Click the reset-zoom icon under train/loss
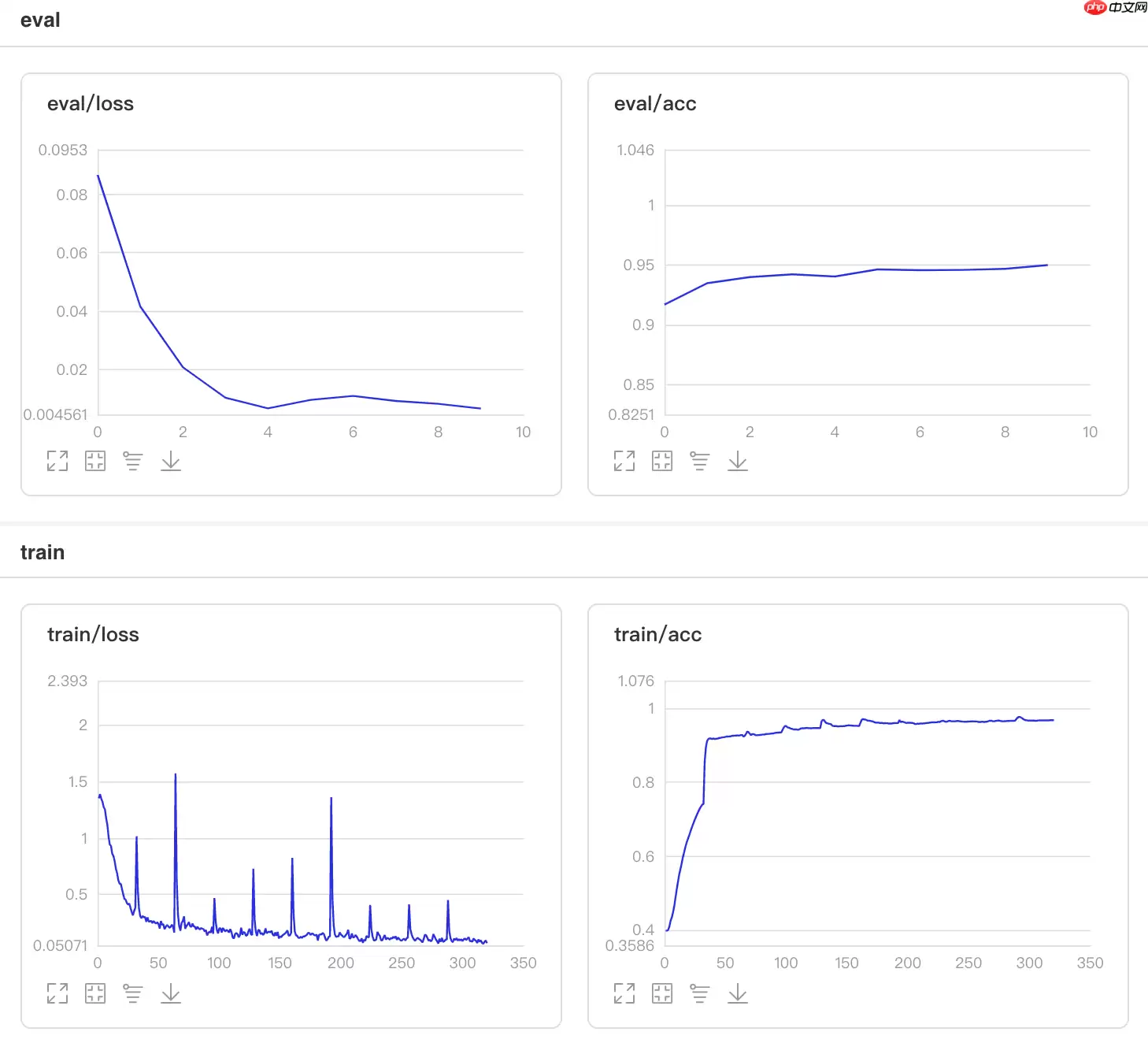1148x1054 pixels. click(95, 993)
